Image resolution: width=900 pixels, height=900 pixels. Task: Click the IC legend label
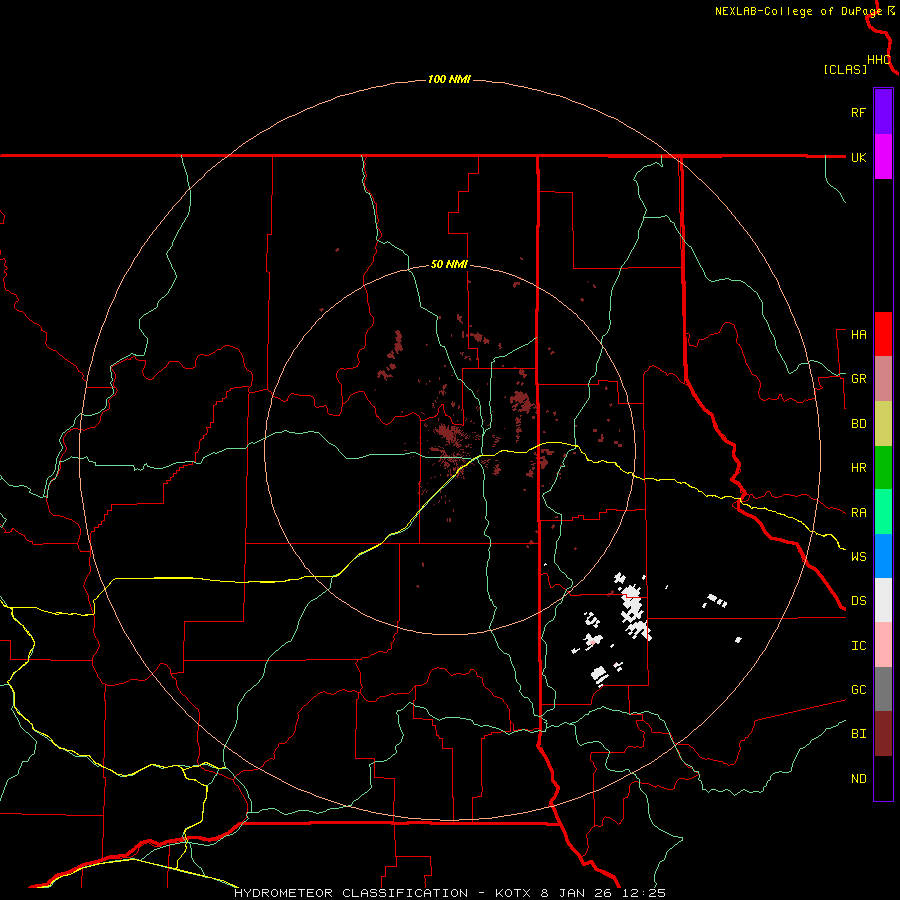pyautogui.click(x=858, y=646)
